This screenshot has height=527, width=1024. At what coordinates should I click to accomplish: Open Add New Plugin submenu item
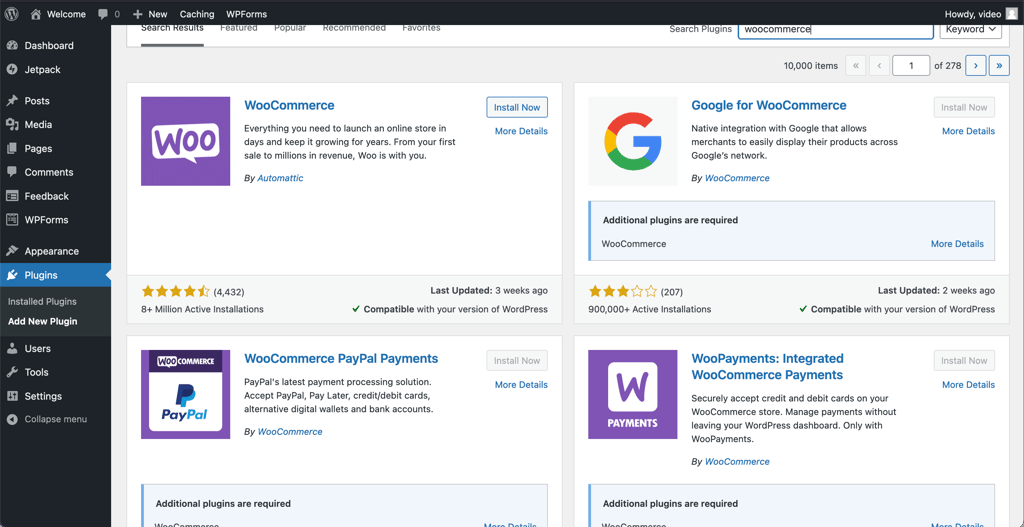(42, 321)
